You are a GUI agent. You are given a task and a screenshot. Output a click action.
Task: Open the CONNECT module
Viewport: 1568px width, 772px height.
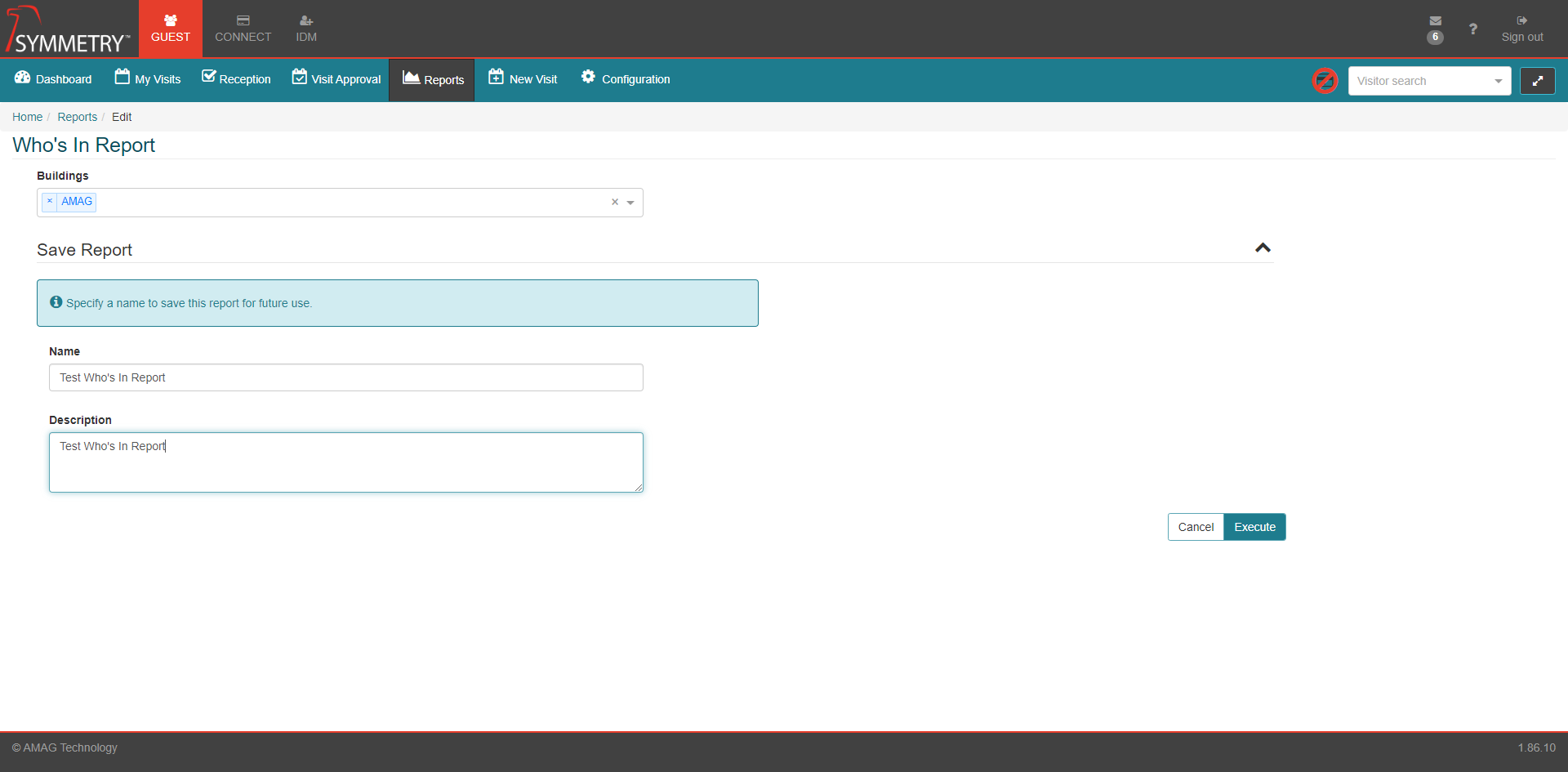pyautogui.click(x=243, y=29)
